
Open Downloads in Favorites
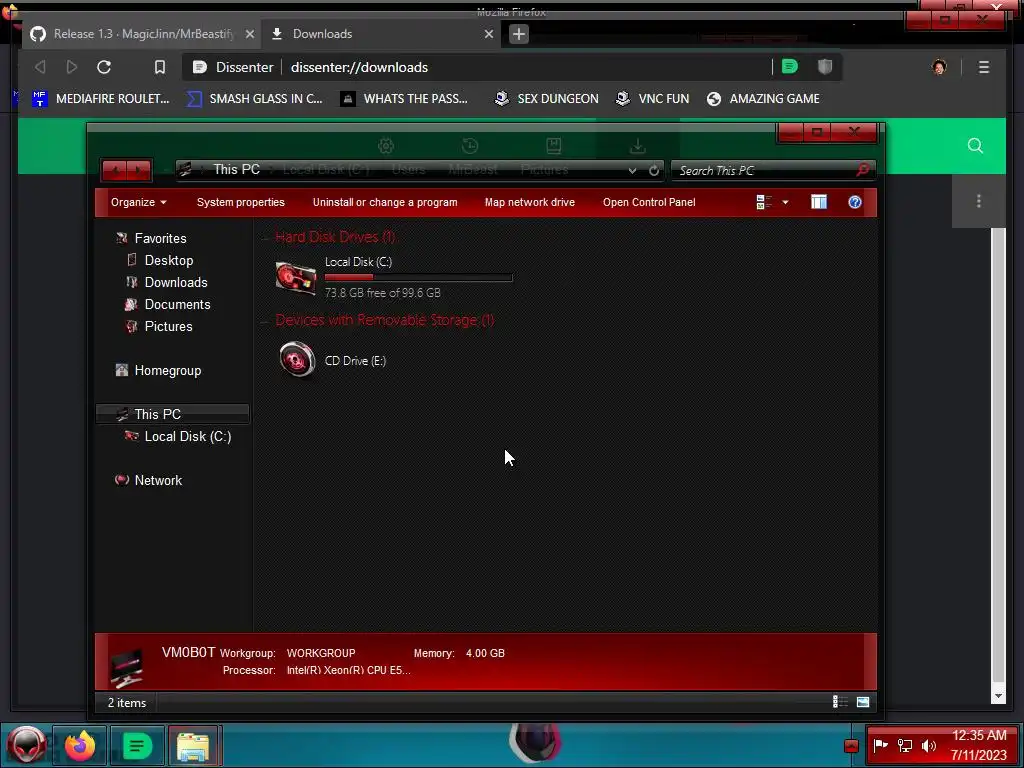[x=176, y=283]
